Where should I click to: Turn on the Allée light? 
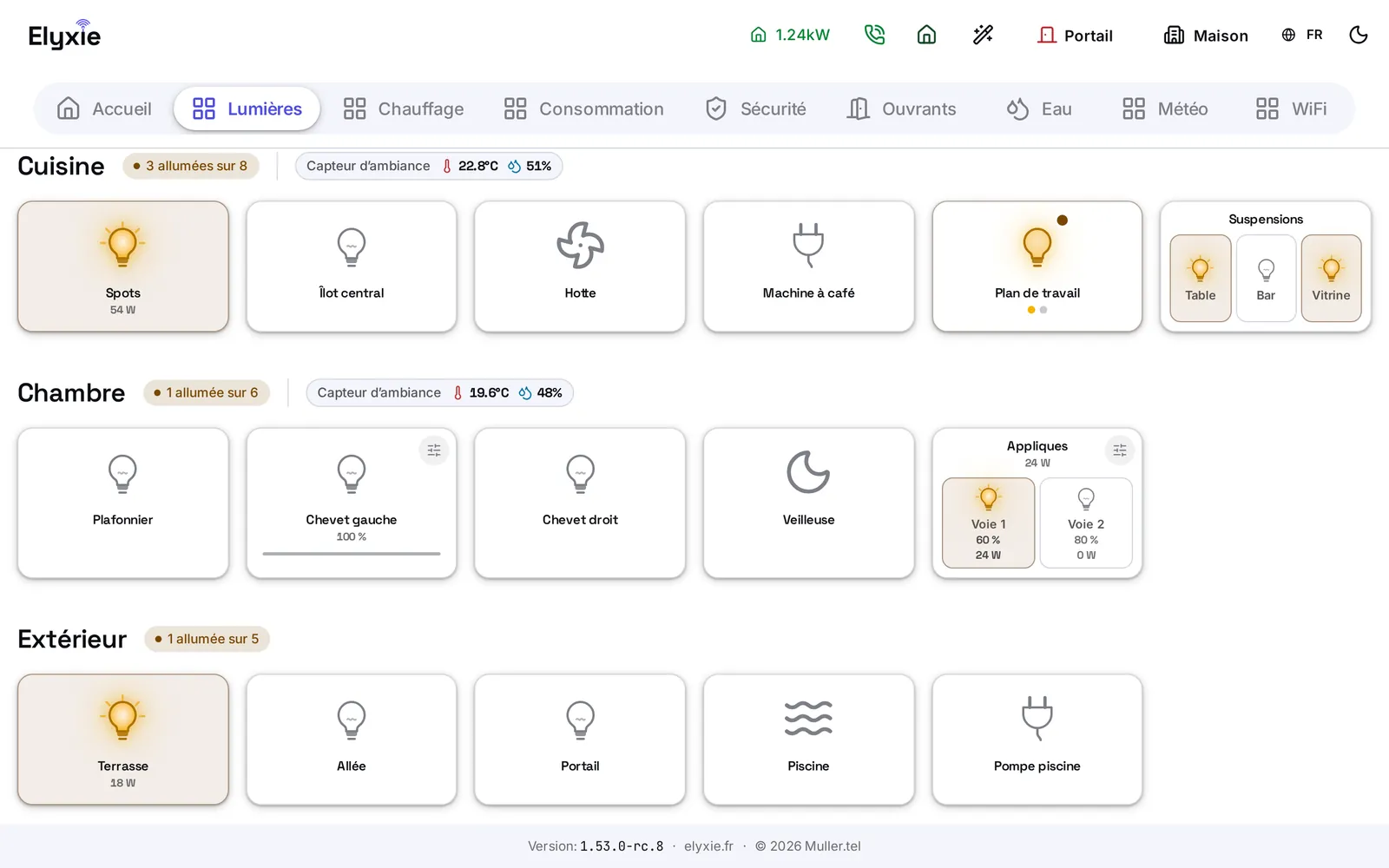(352, 740)
